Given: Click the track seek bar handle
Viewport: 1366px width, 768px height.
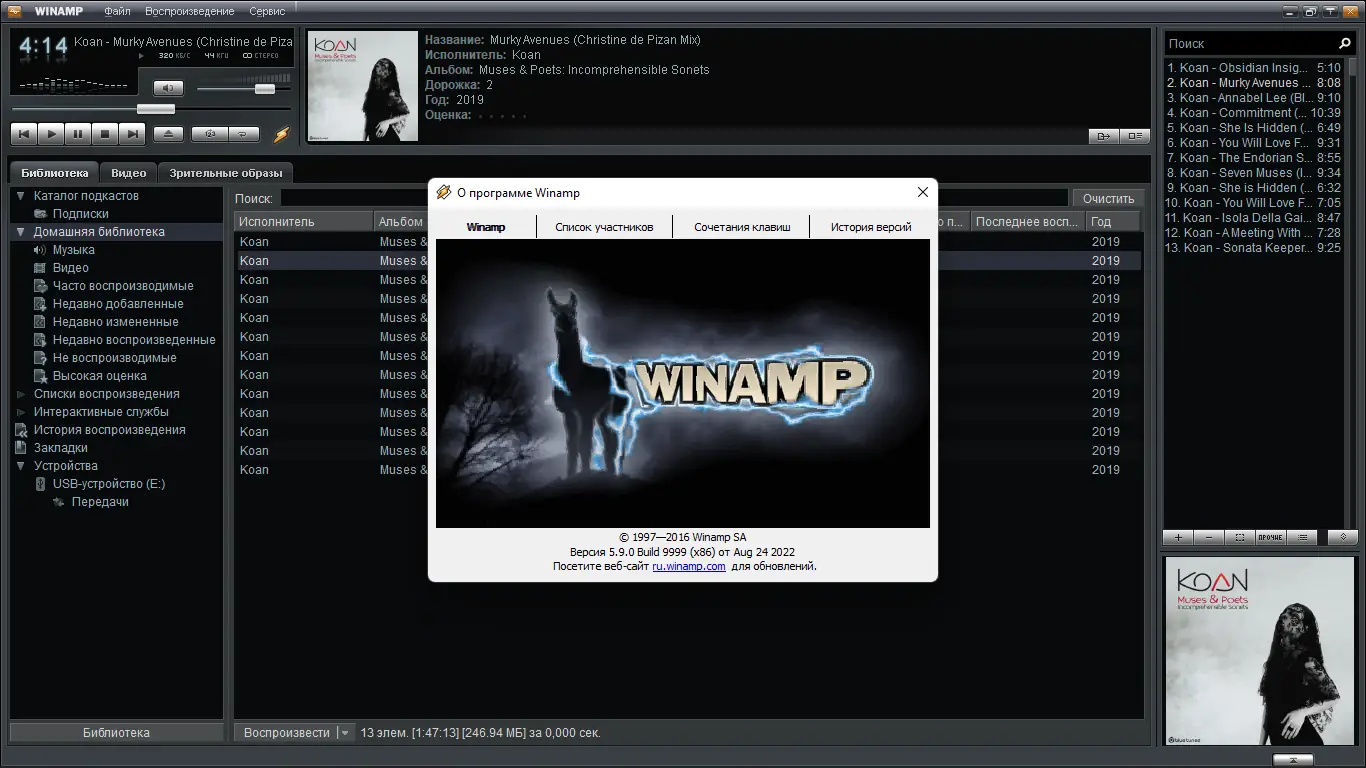Looking at the screenshot, I should point(155,109).
